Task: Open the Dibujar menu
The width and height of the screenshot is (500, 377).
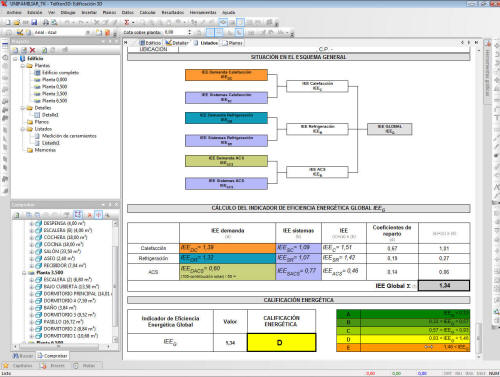Action: coord(68,12)
